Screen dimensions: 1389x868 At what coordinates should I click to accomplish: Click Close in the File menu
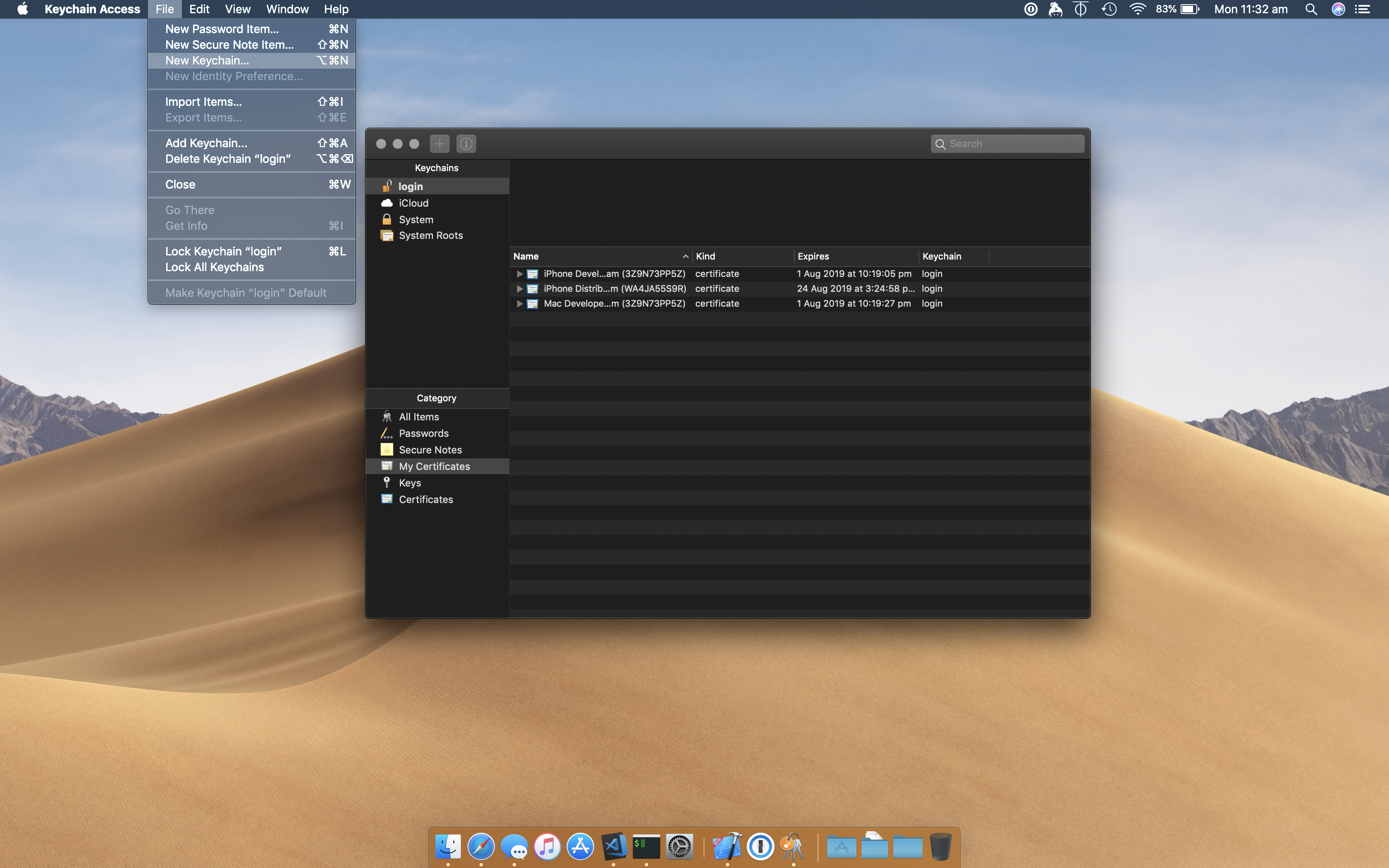click(251, 184)
